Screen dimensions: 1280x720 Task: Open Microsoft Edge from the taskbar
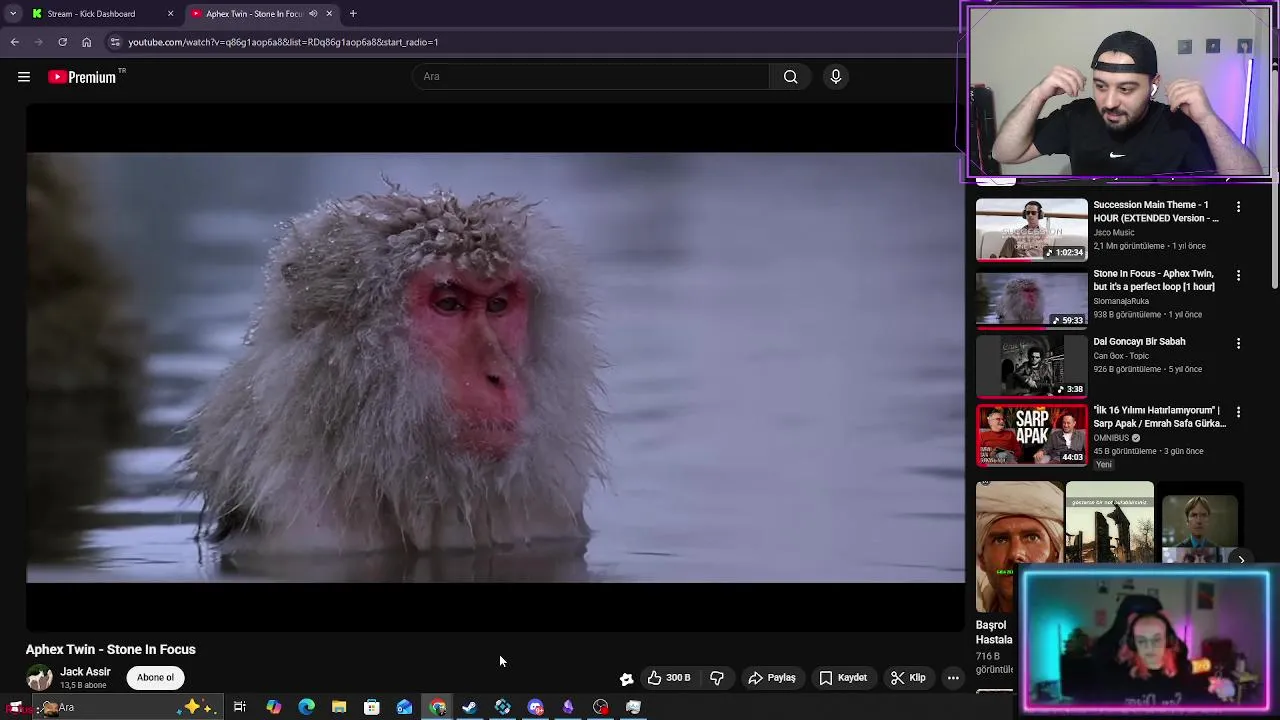pos(306,707)
